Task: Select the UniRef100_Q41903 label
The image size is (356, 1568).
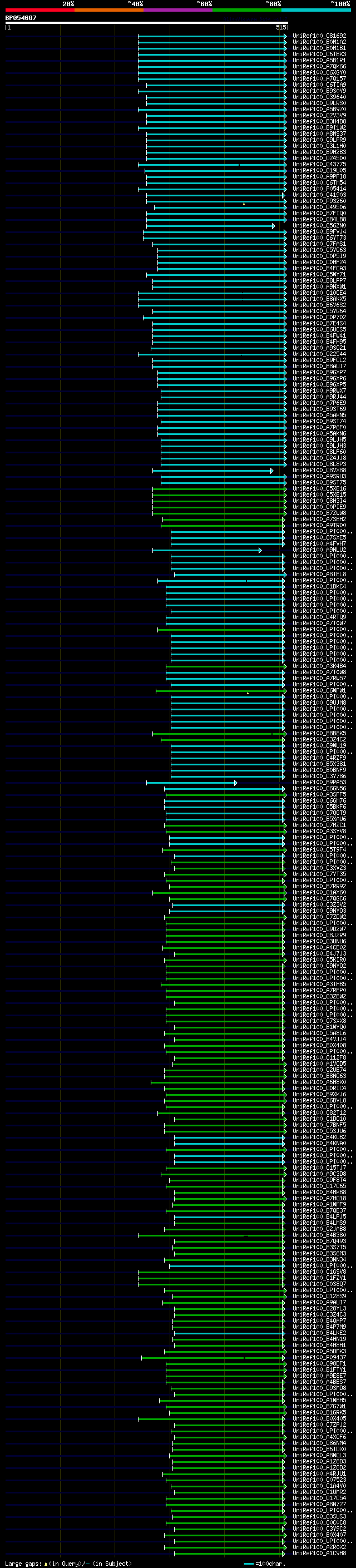Action: (x=319, y=195)
